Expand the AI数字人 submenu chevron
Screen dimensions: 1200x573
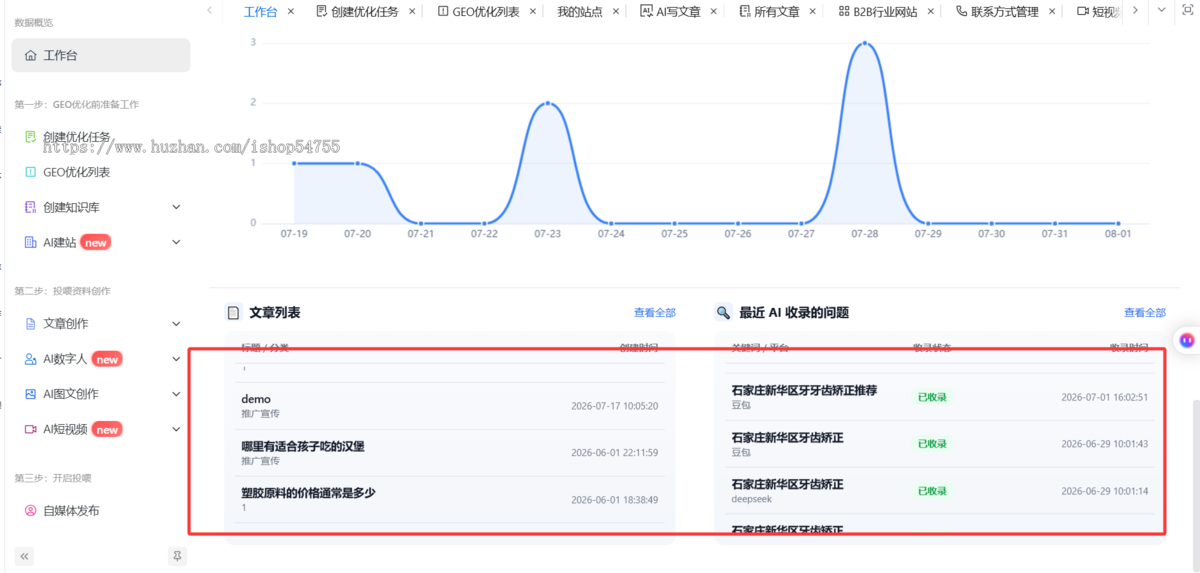(x=176, y=359)
